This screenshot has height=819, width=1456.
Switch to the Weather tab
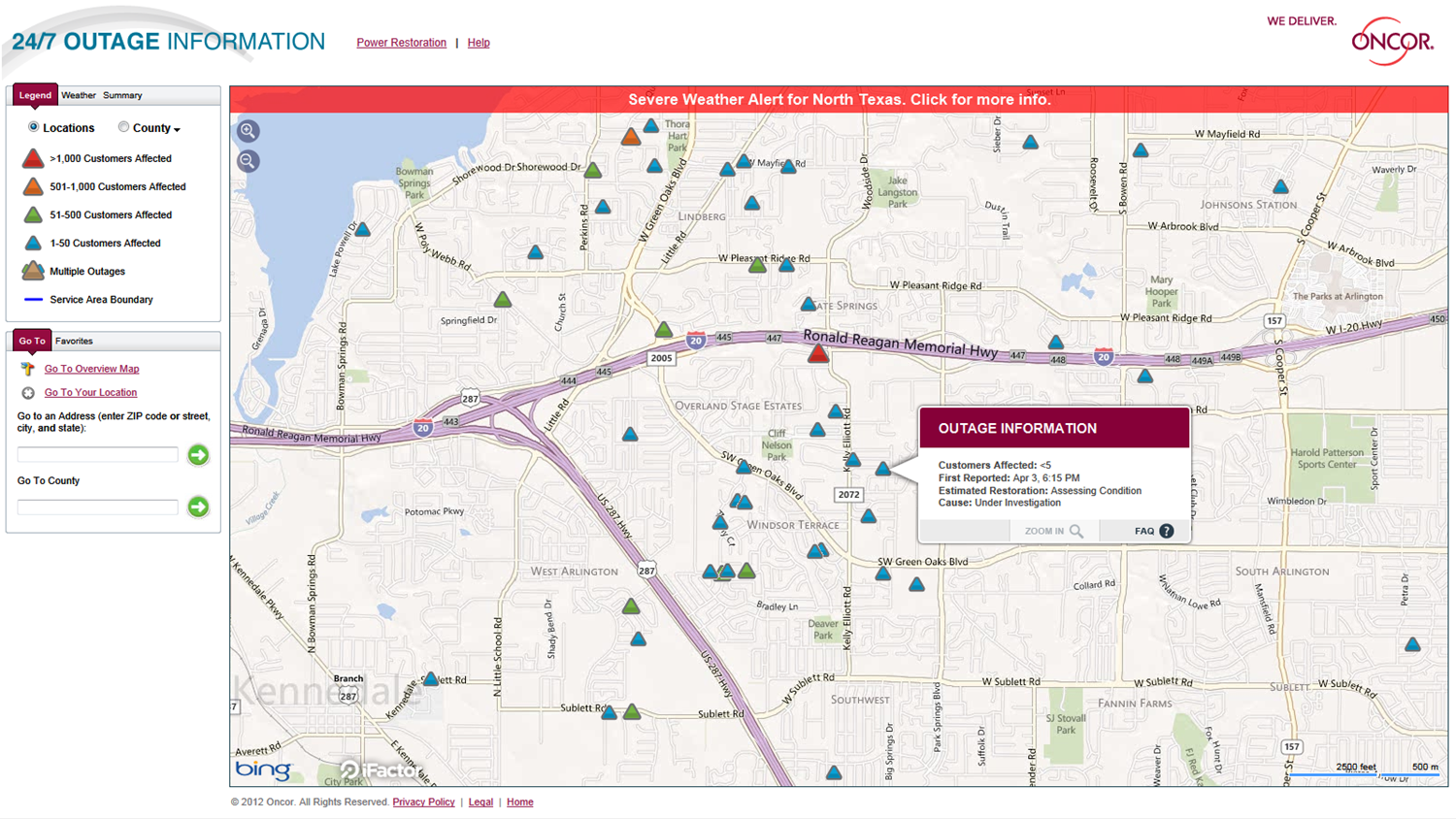(x=79, y=95)
